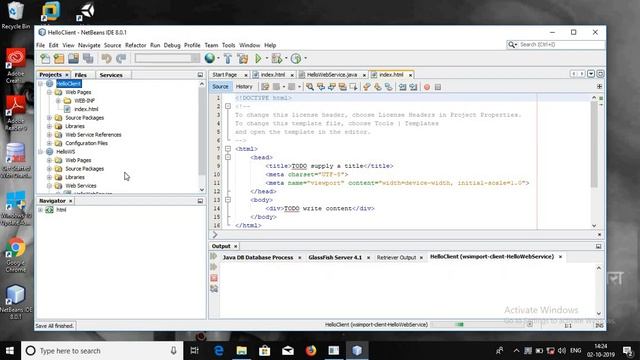Click the Find Selection magnifier icon in editor
Image resolution: width=640 pixels, height=360 pixels.
point(310,87)
